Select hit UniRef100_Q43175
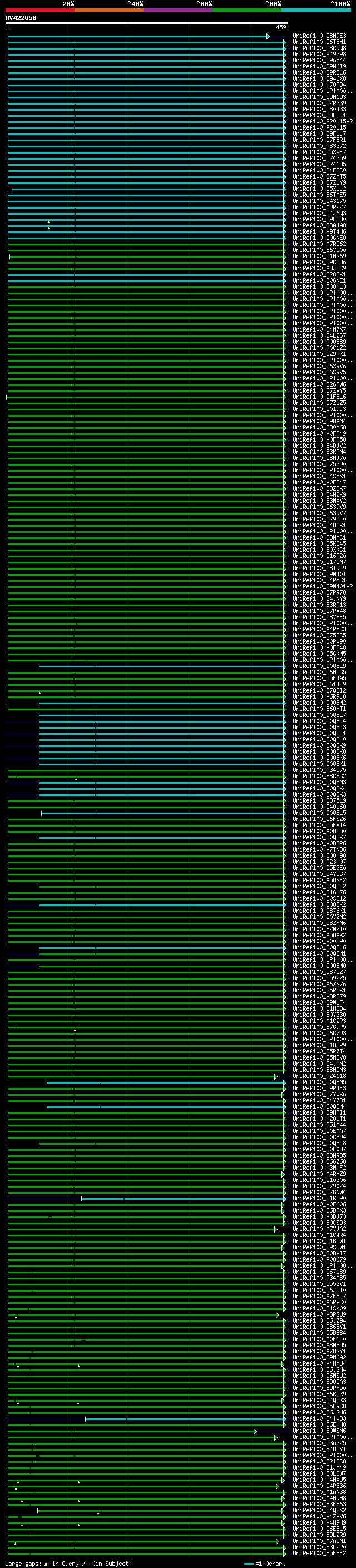The height and width of the screenshot is (1568, 356). tap(319, 201)
